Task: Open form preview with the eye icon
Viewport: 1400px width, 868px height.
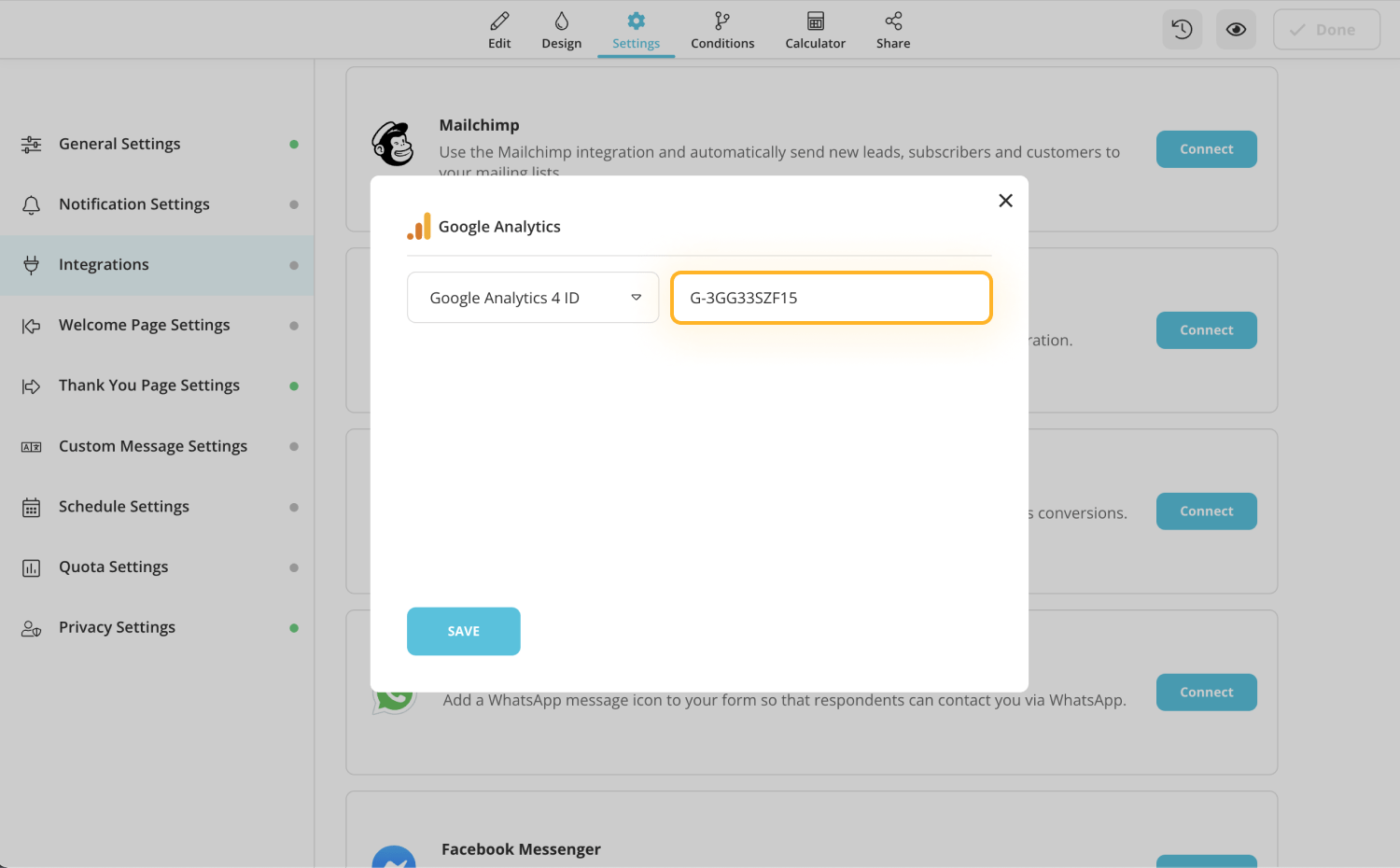Action: coord(1236,29)
